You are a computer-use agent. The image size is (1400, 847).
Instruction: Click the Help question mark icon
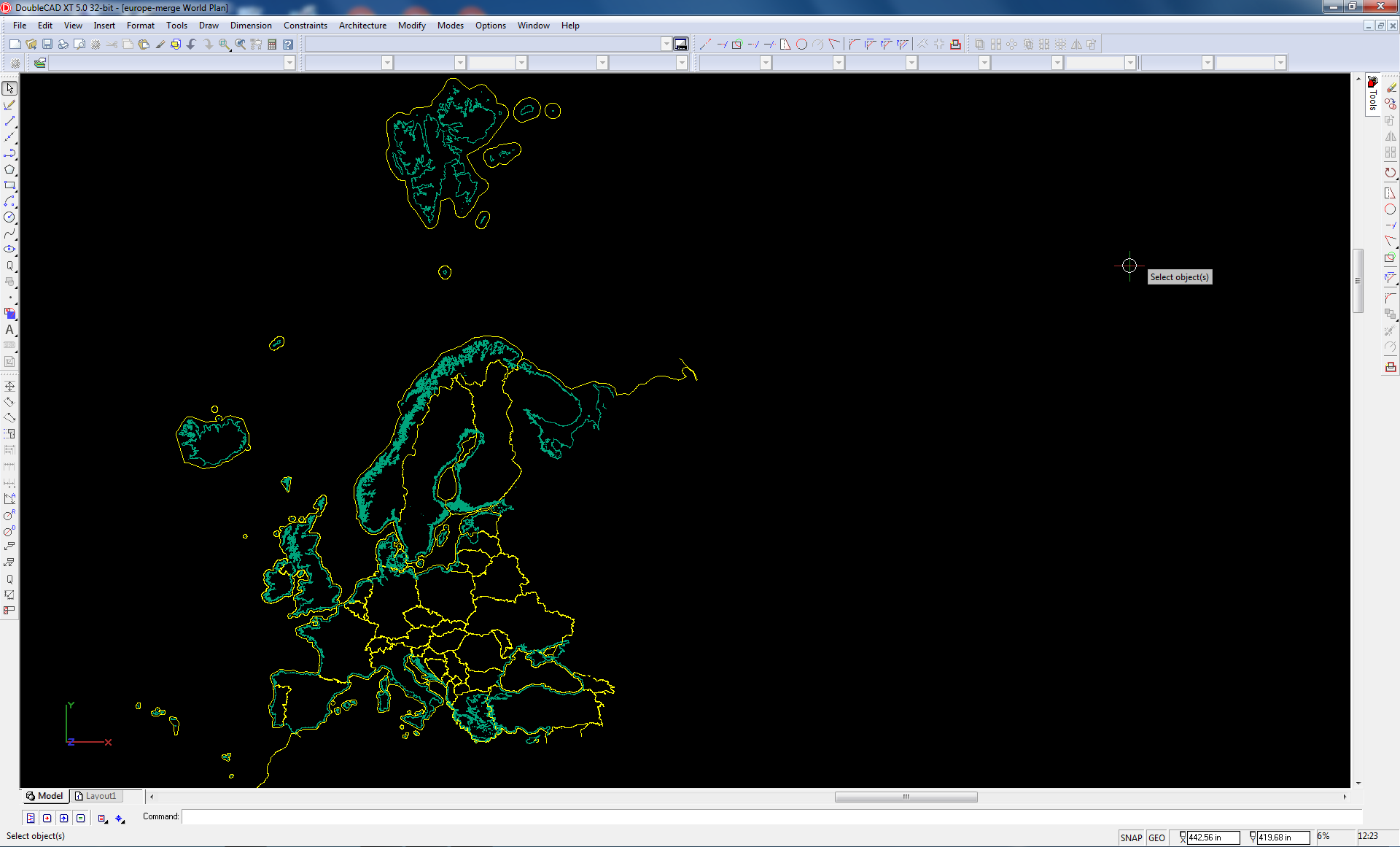pyautogui.click(x=288, y=45)
